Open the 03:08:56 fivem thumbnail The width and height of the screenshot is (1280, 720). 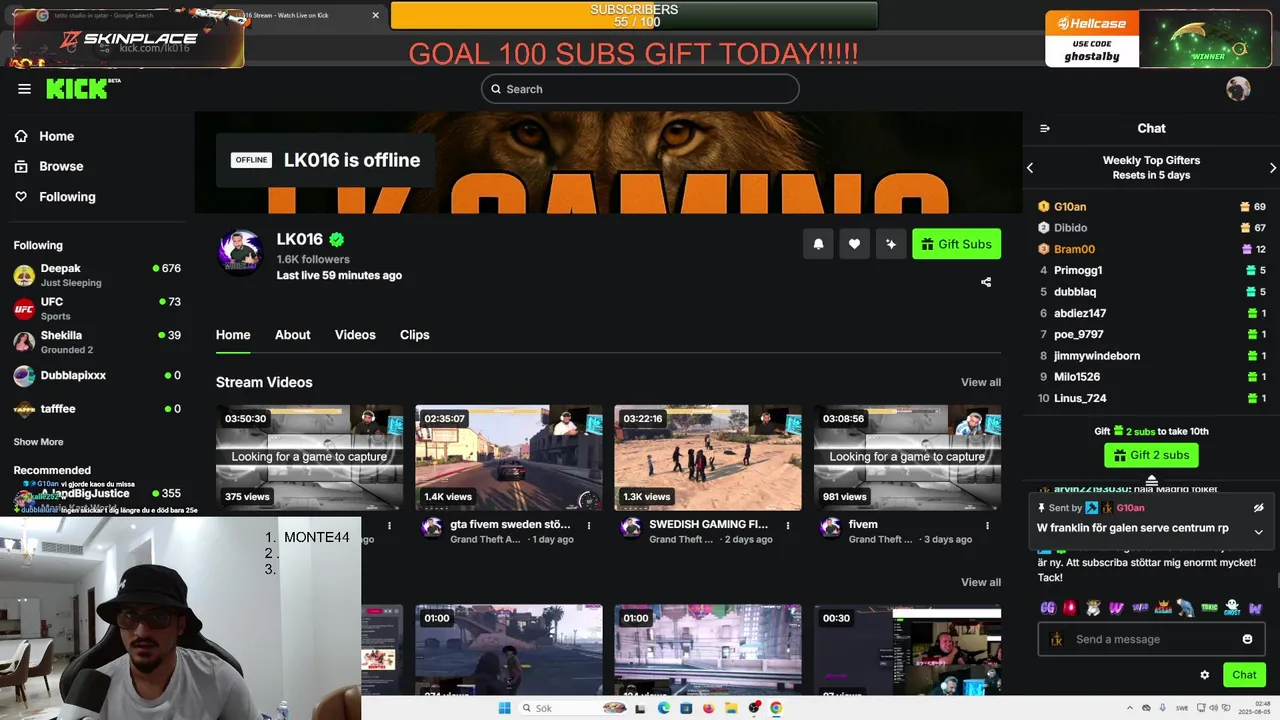(907, 458)
